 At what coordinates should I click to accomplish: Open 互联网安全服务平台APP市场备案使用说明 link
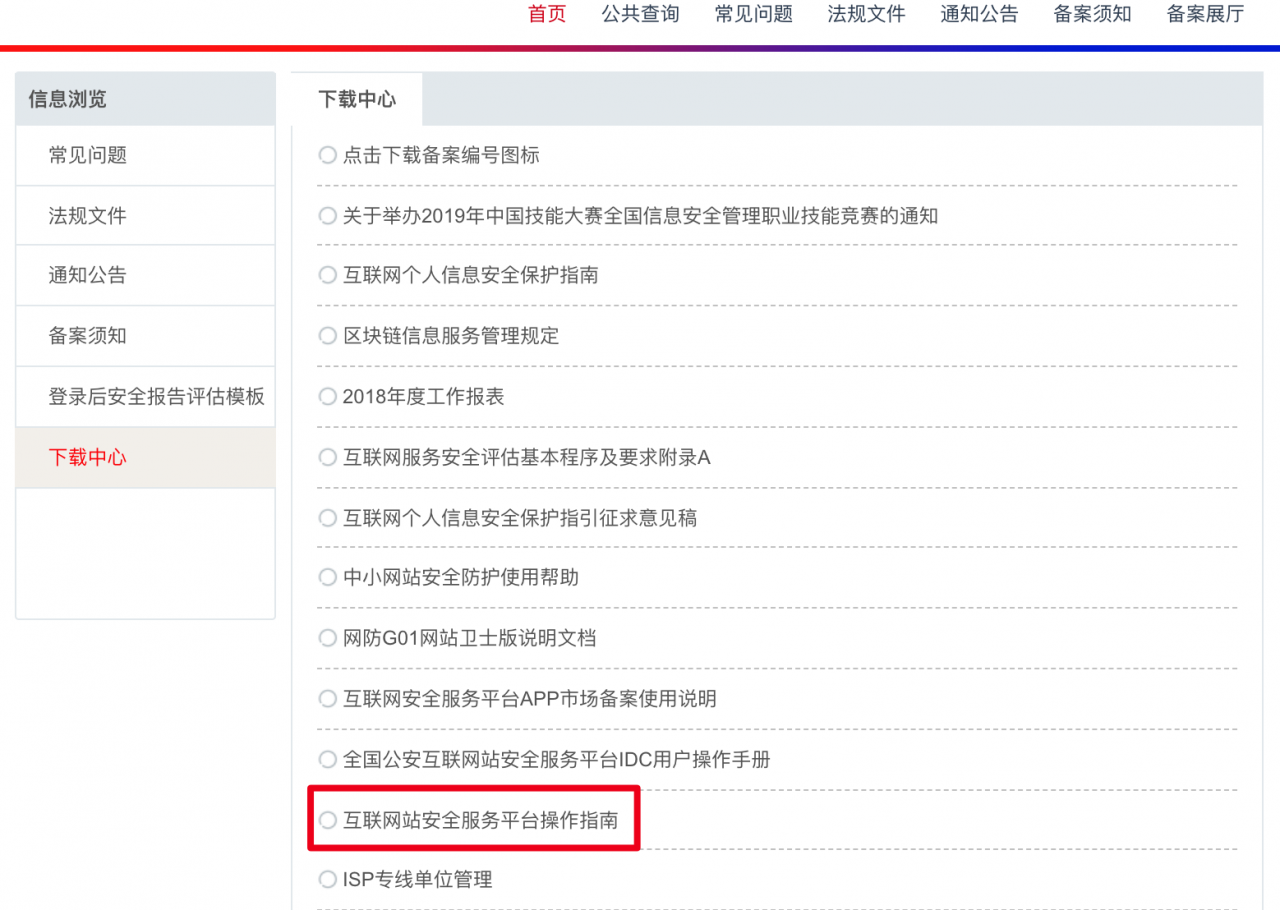530,699
